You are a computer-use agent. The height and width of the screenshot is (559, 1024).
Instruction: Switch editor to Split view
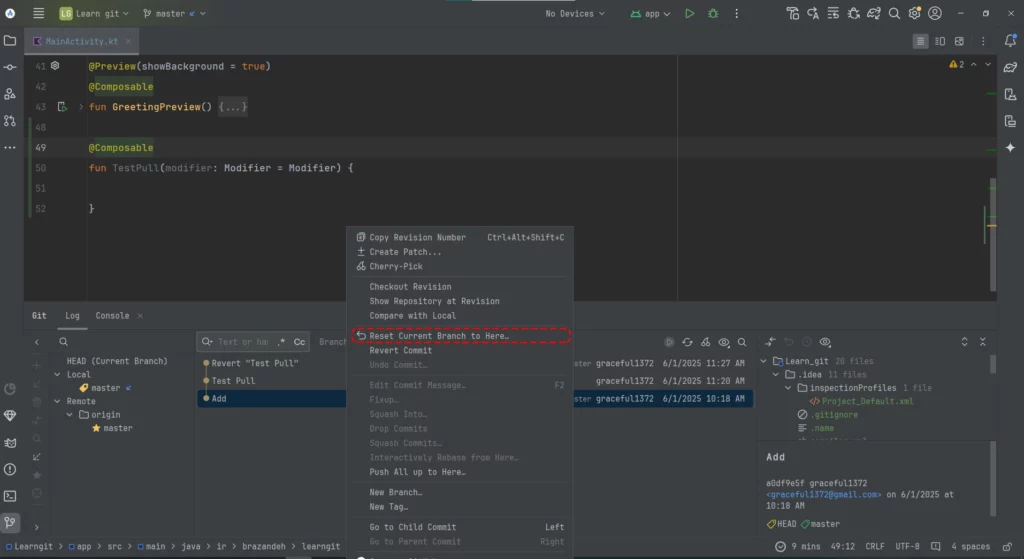click(x=940, y=41)
